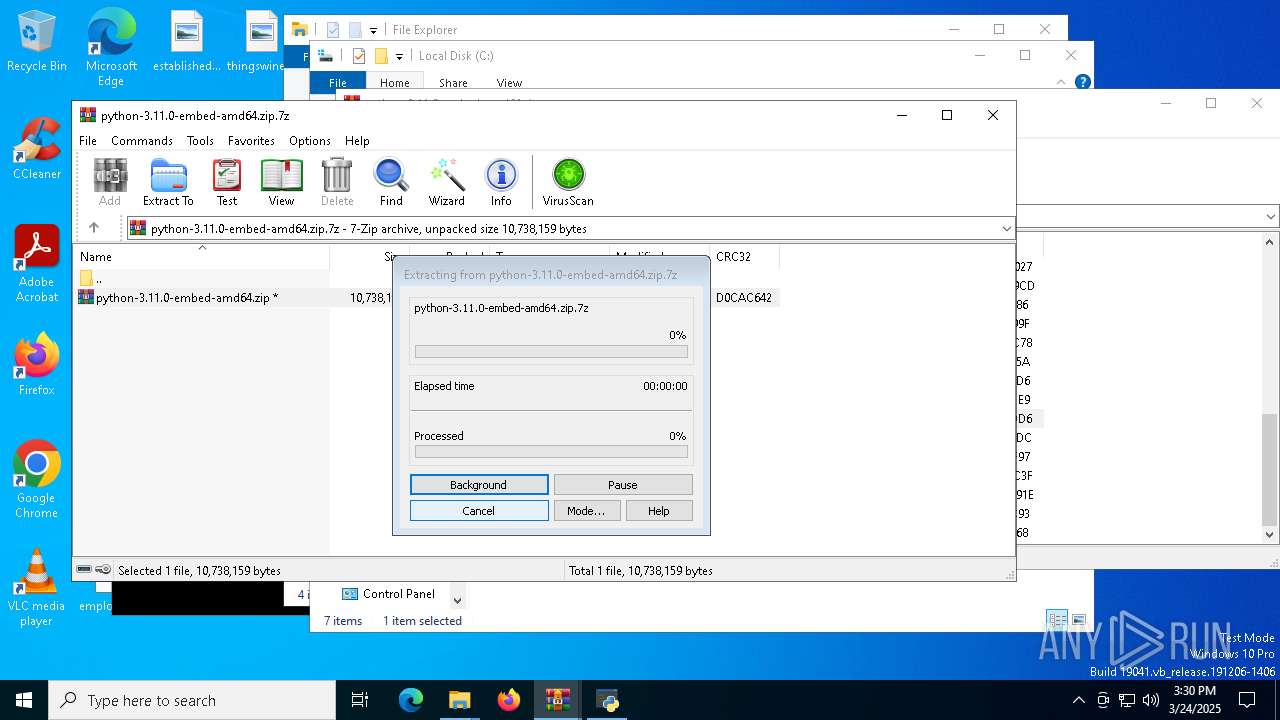1280x720 pixels.
Task: Open Task View on the taskbar
Action: tap(360, 700)
